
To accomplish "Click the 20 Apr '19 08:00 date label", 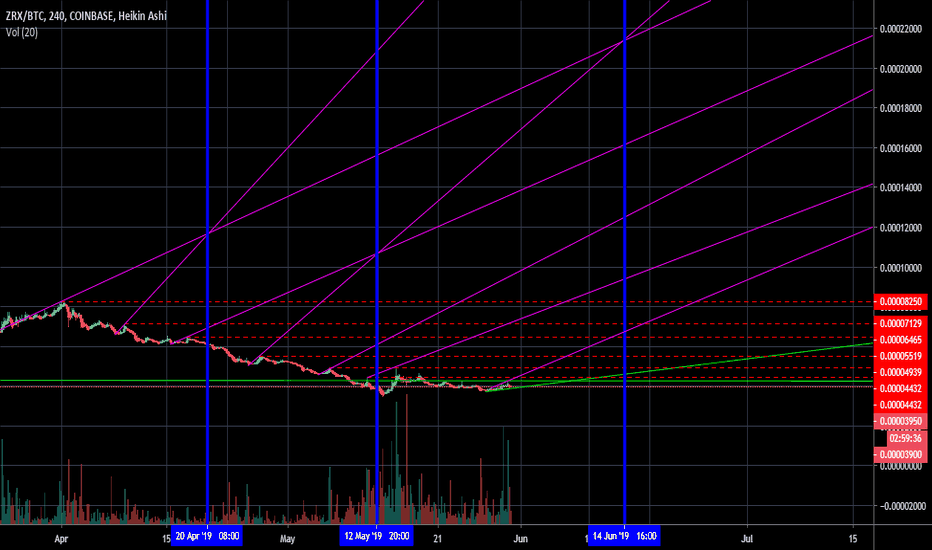I will coord(207,536).
